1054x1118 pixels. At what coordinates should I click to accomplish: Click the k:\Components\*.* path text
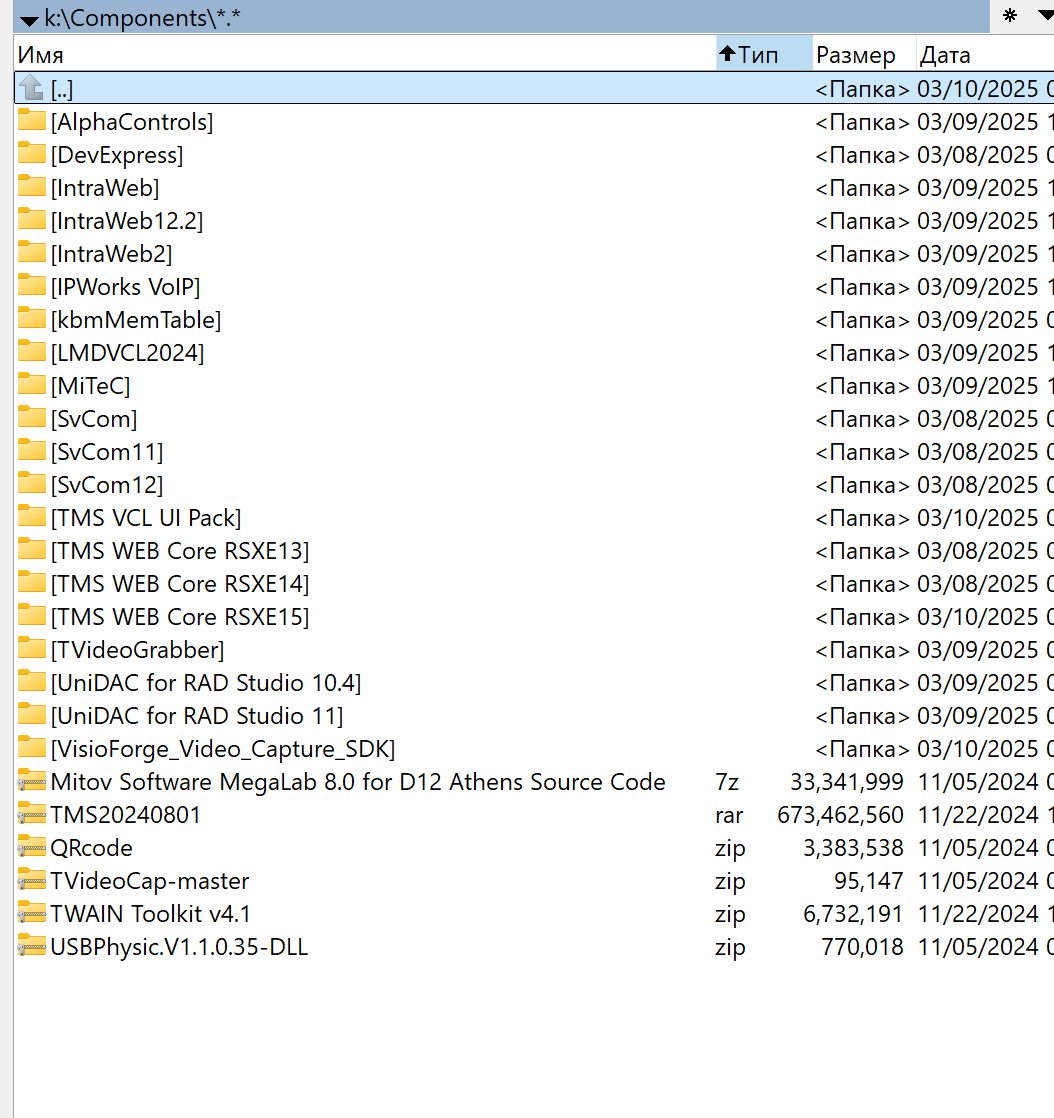(142, 18)
